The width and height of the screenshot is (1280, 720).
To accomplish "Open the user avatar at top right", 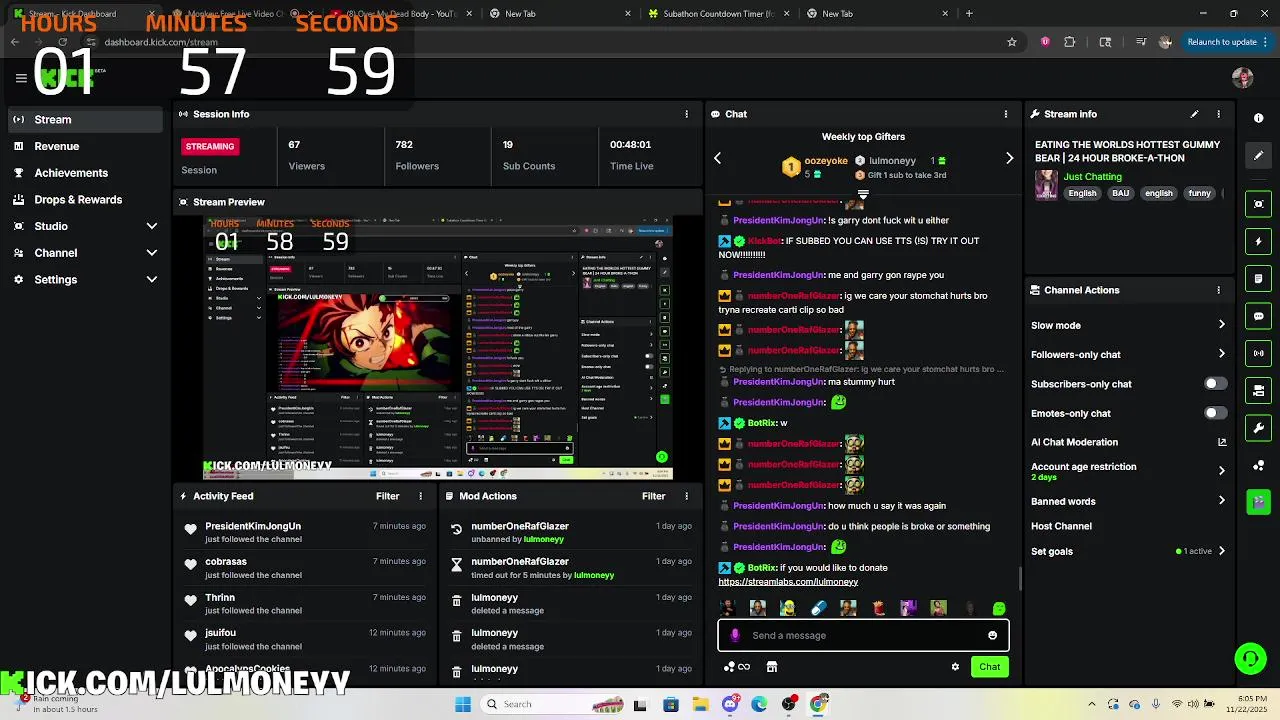I will [1243, 78].
